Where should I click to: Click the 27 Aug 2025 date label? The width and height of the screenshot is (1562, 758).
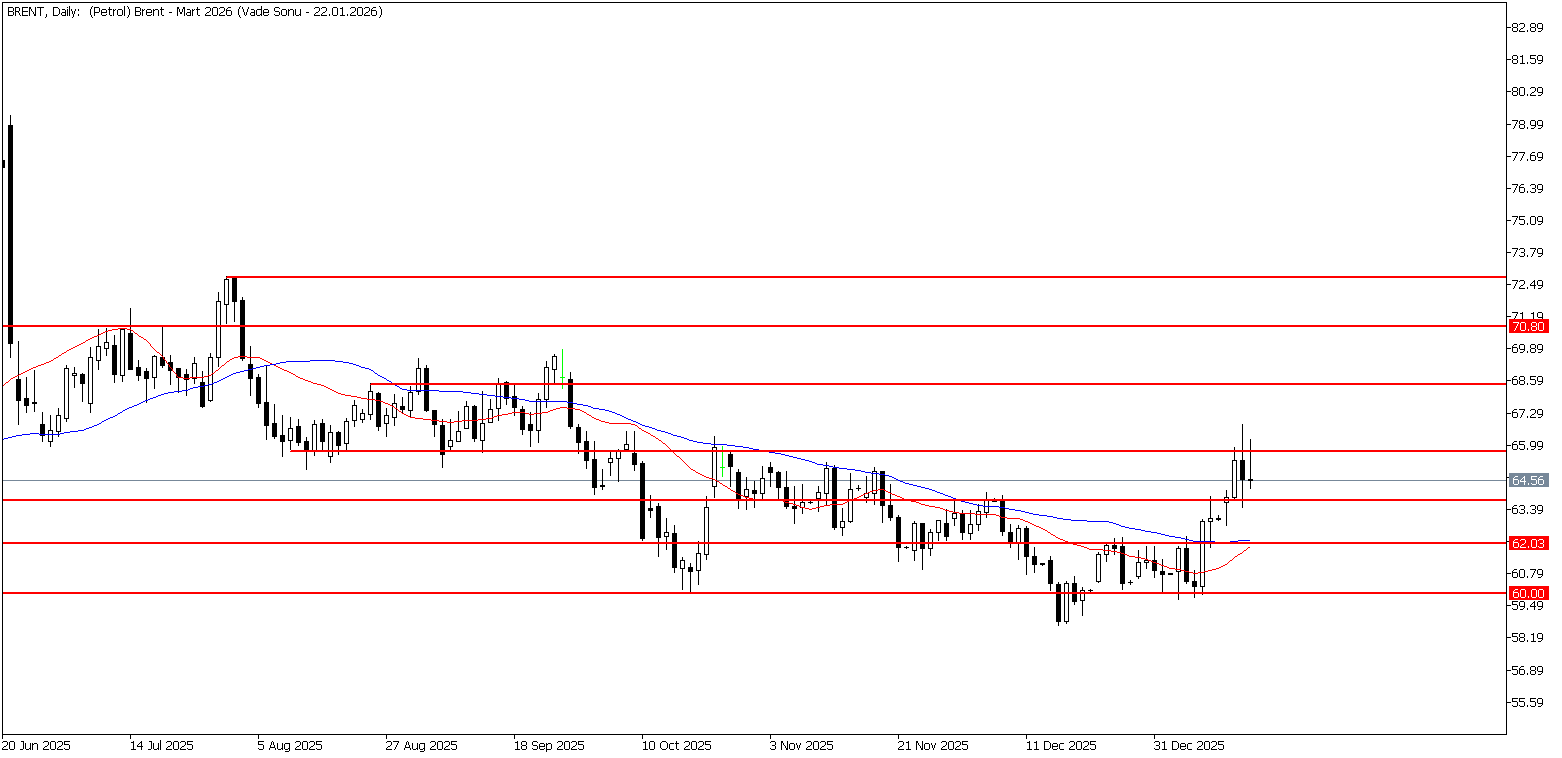[x=420, y=746]
